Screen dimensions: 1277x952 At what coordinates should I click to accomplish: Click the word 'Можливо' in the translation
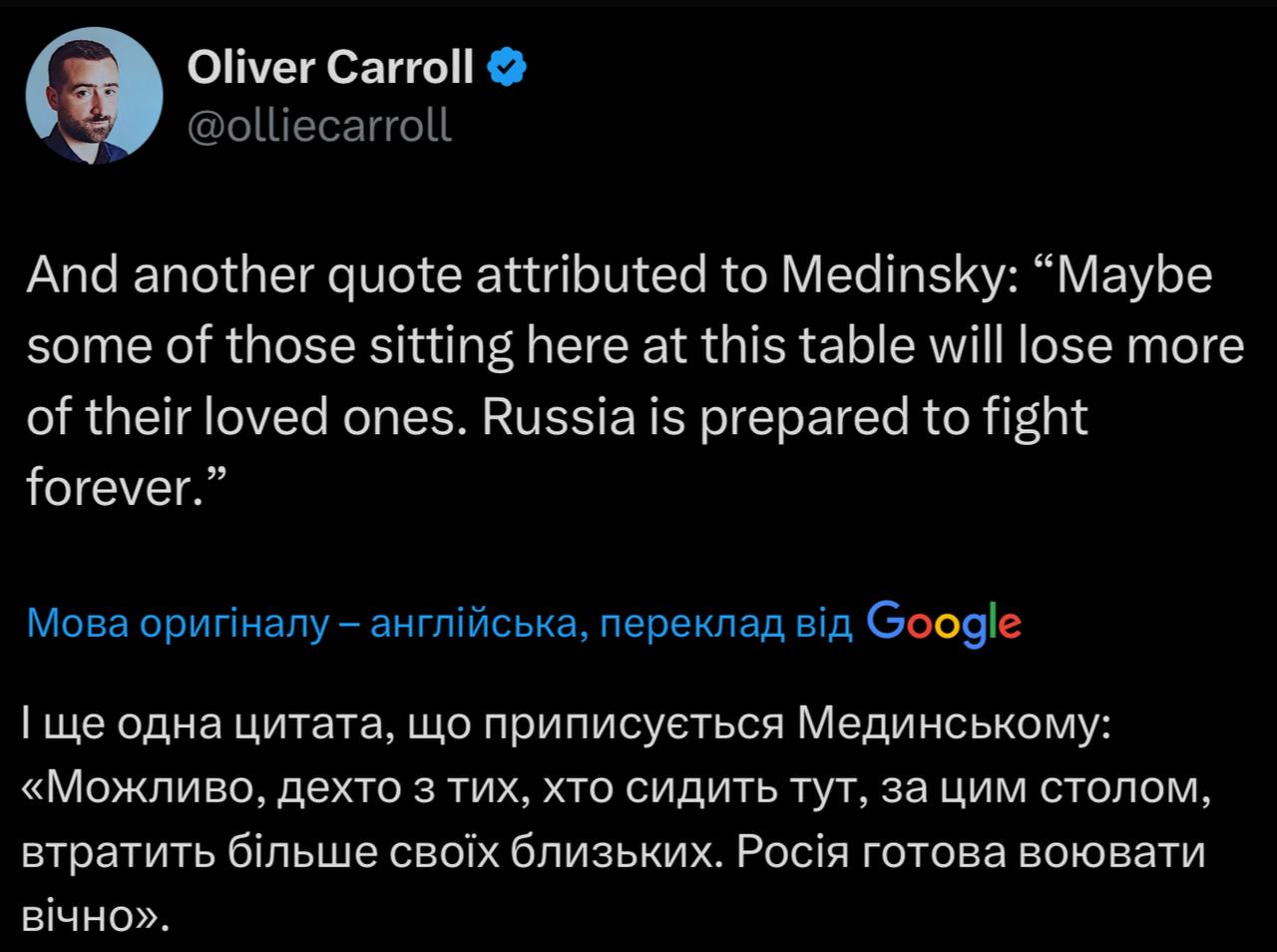tap(151, 790)
